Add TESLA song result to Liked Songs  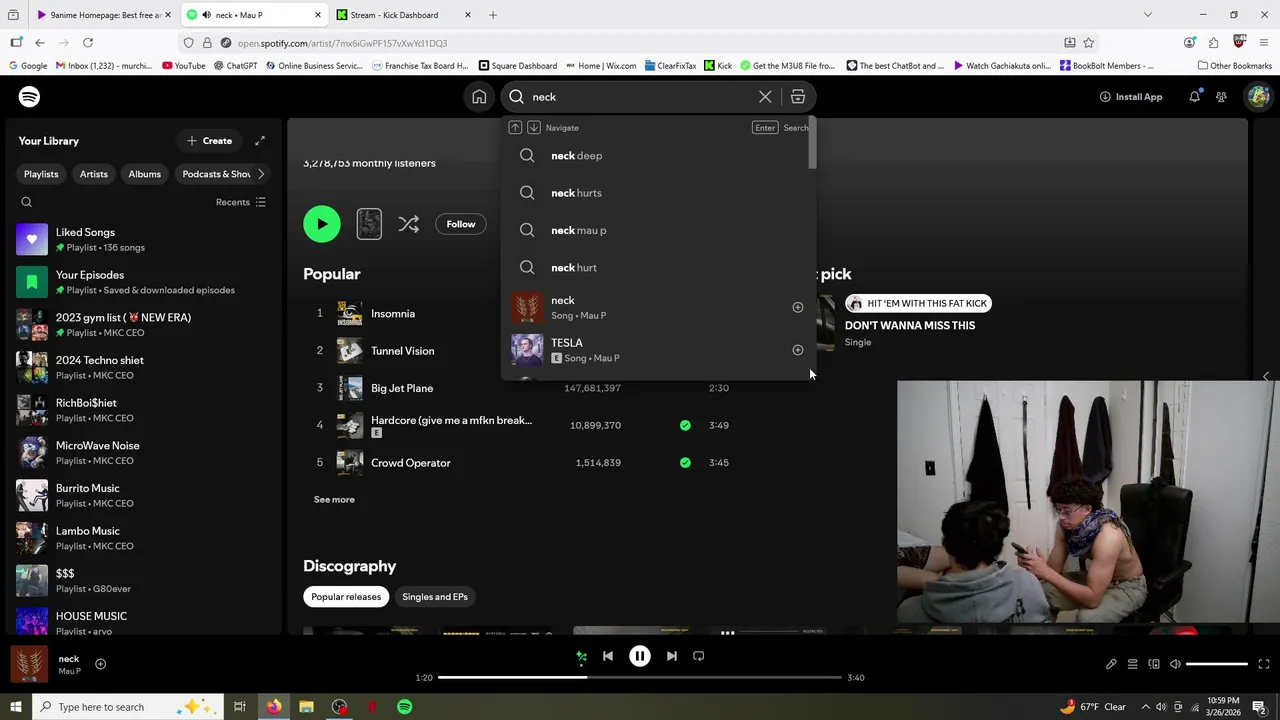[x=798, y=350]
